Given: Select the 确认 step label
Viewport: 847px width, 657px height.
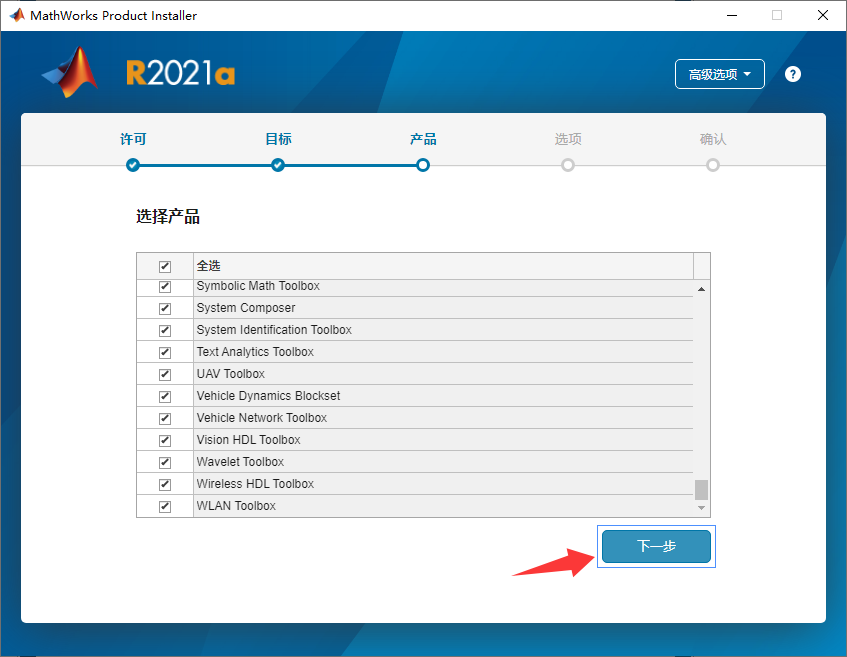Looking at the screenshot, I should (x=713, y=139).
